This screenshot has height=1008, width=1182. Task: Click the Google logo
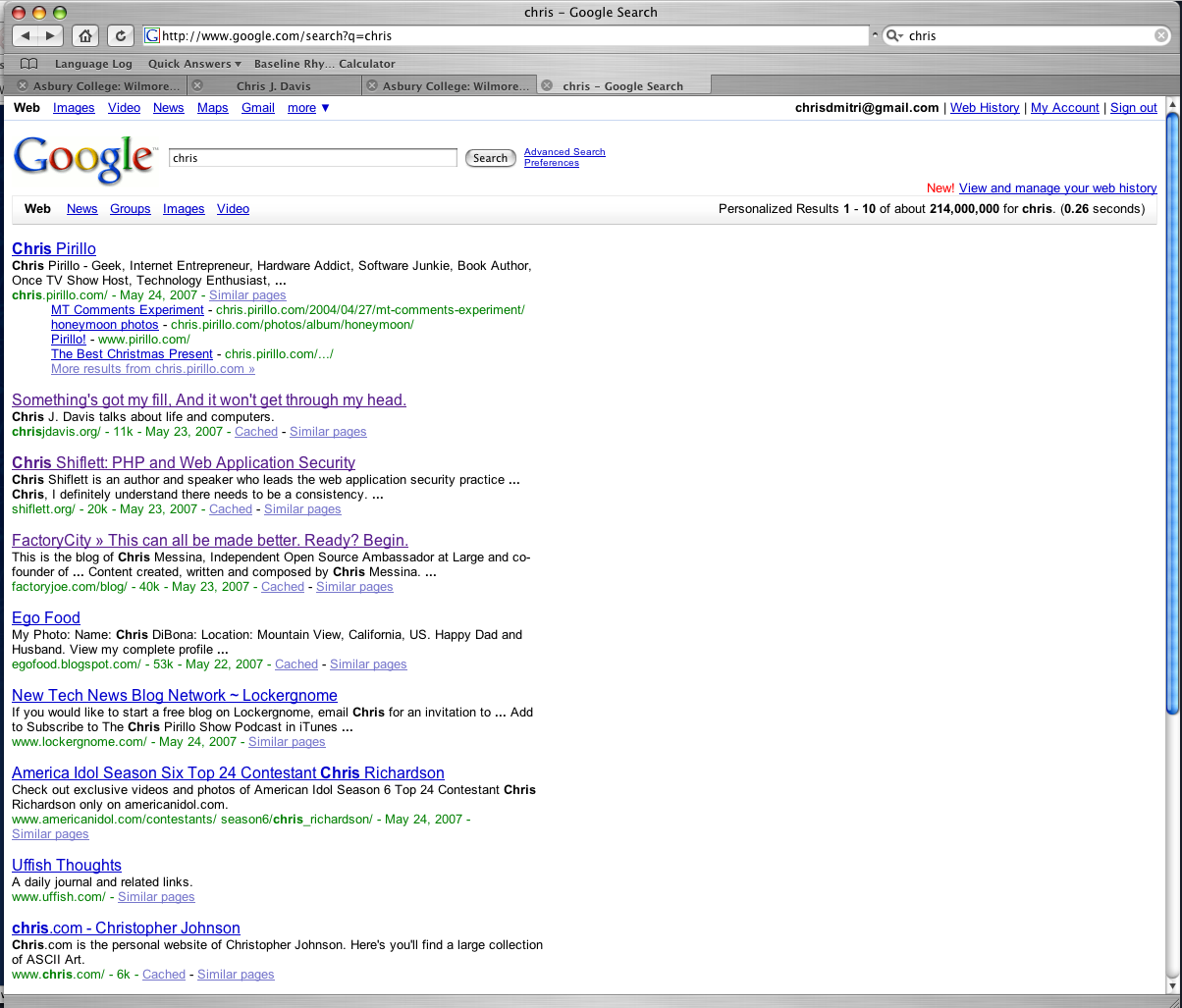84,159
